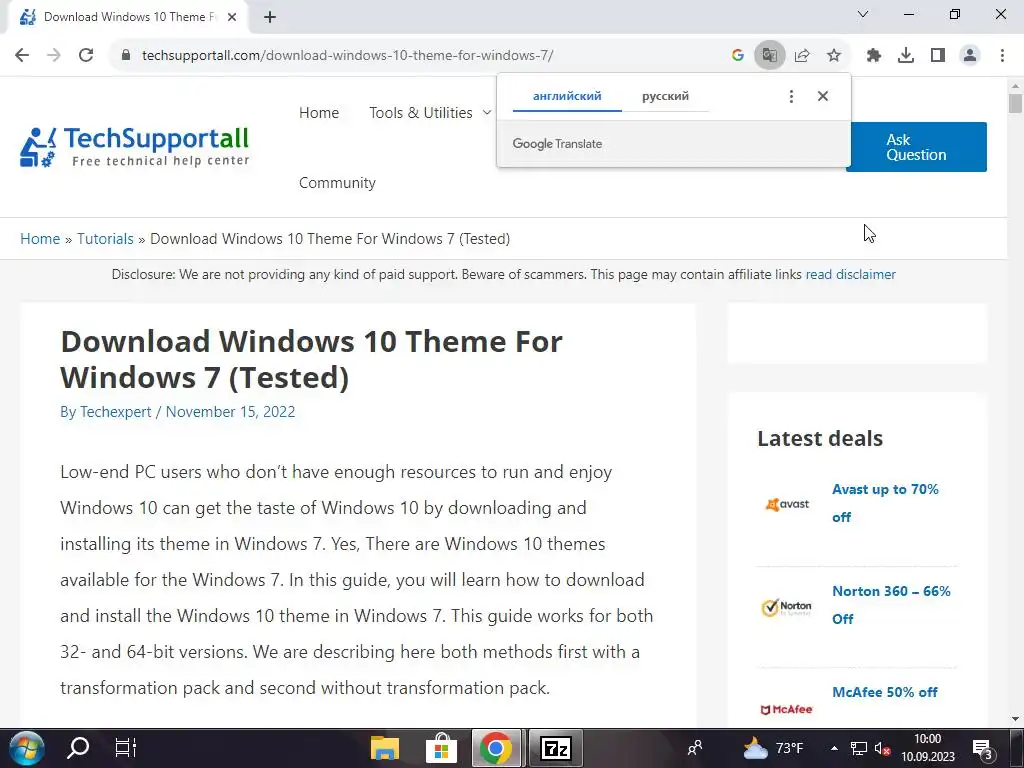This screenshot has height=768, width=1024.
Task: Open Chrome downloads panel
Action: pos(906,56)
